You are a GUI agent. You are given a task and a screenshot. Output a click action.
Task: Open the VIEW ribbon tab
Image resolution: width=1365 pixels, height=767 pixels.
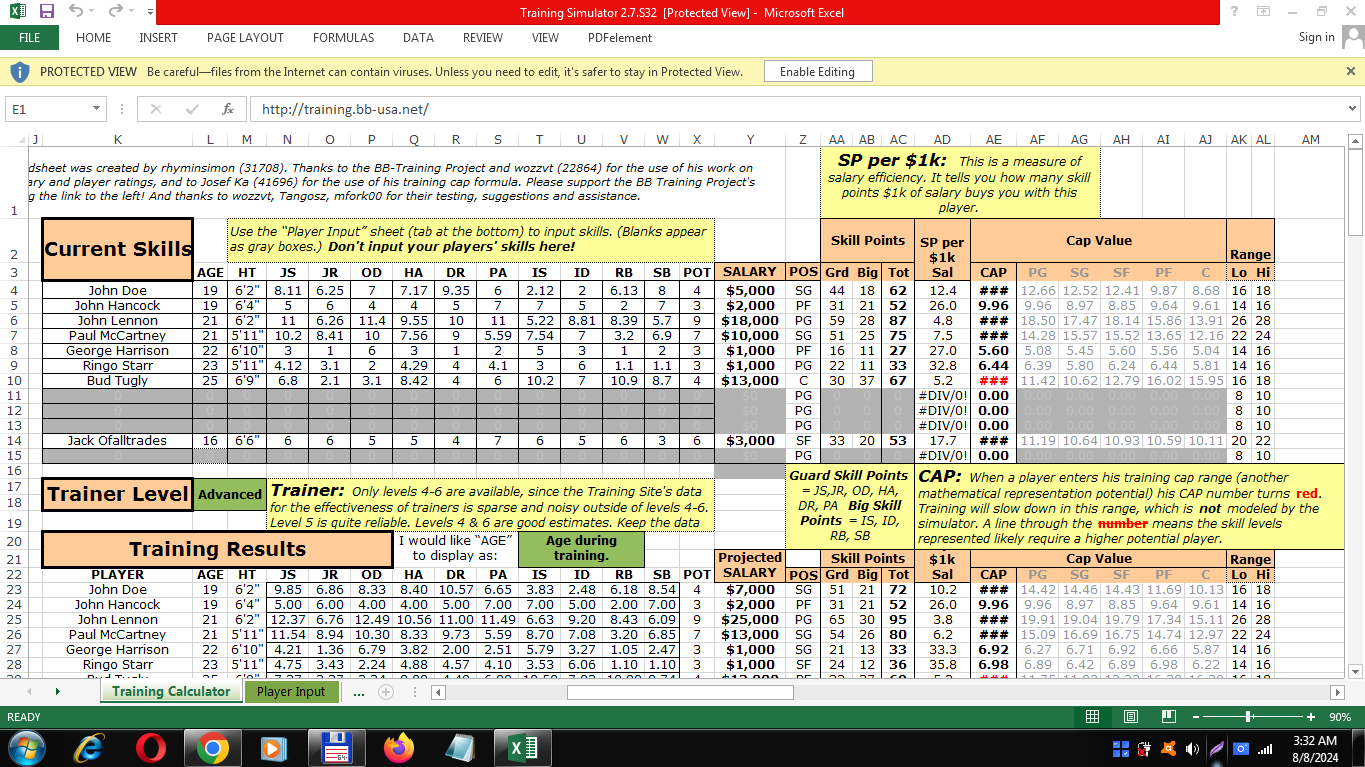[x=545, y=38]
